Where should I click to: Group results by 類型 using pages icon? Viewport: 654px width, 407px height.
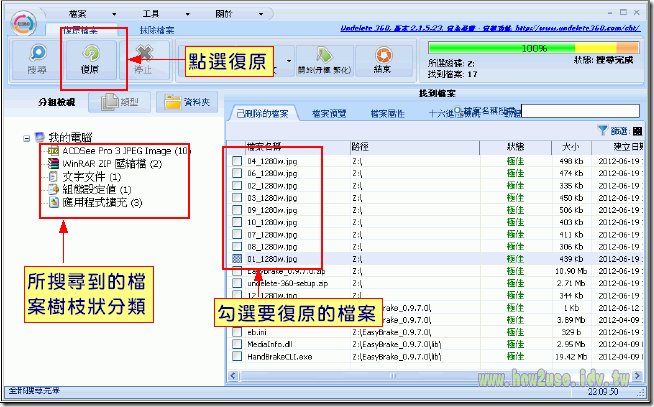[120, 102]
